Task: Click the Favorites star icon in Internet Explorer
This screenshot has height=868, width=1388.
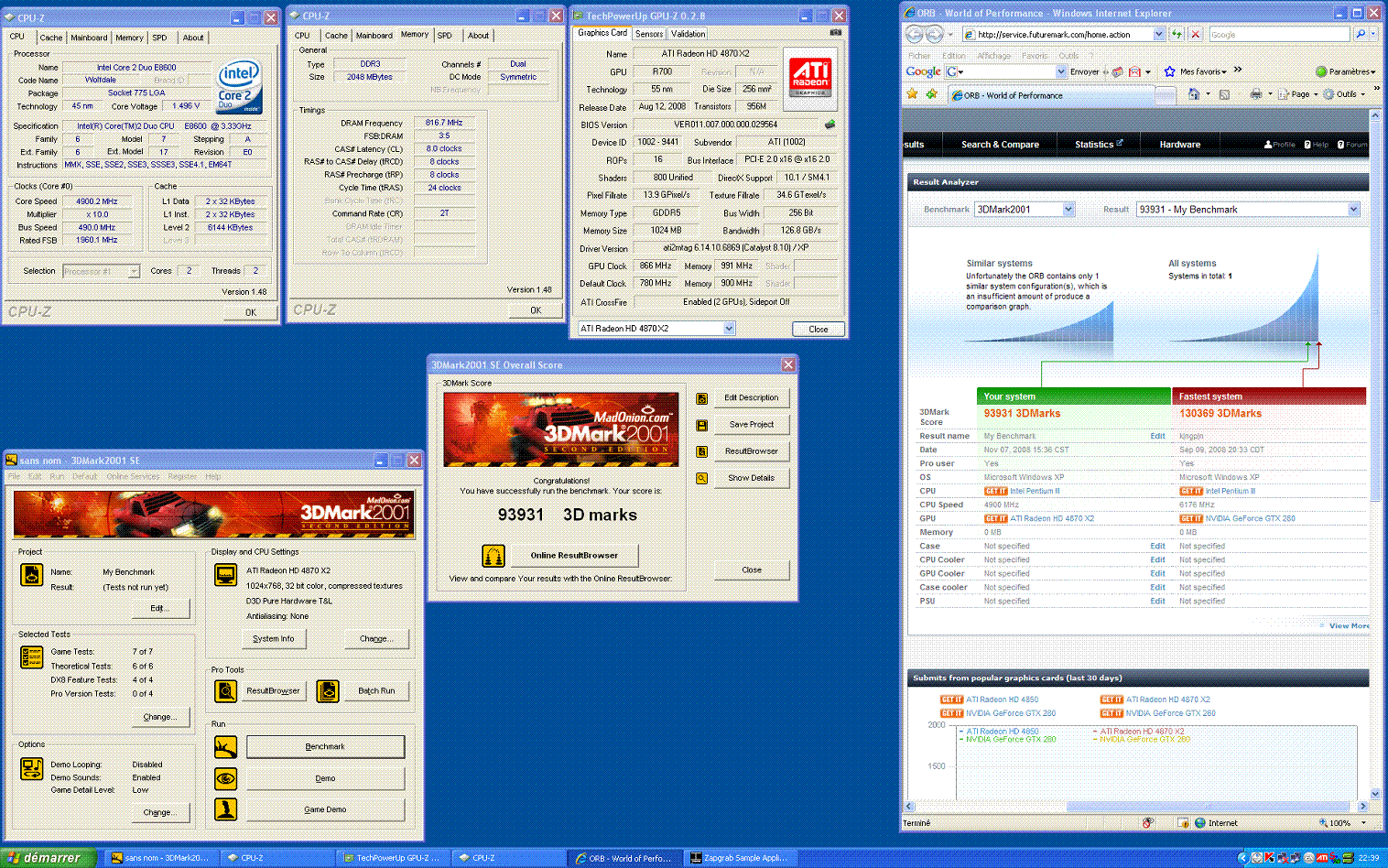Action: click(912, 93)
